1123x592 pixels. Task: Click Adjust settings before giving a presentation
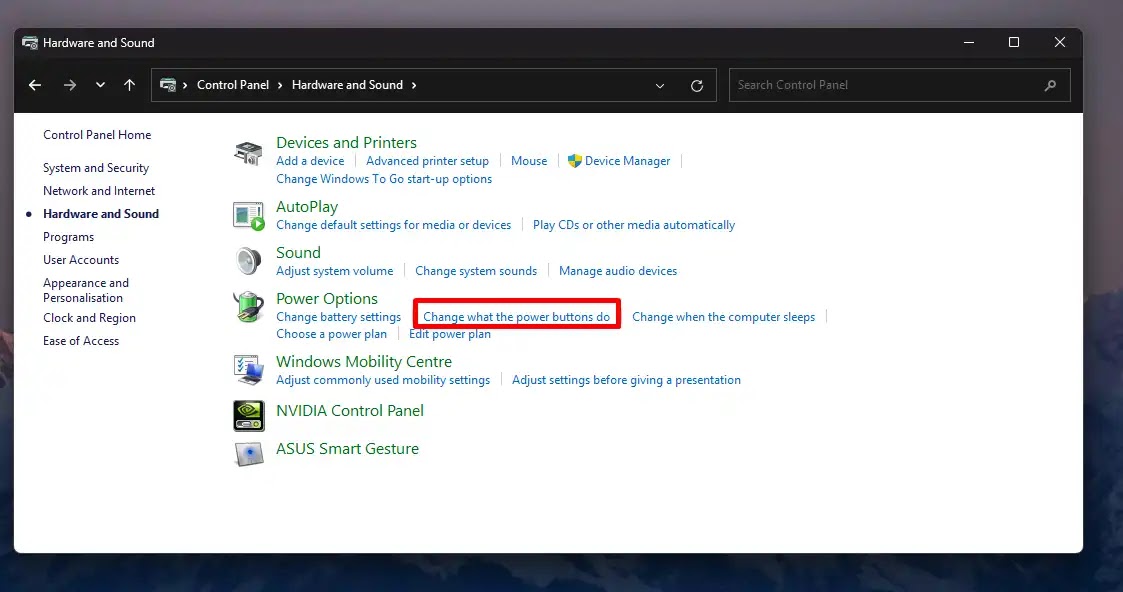627,380
